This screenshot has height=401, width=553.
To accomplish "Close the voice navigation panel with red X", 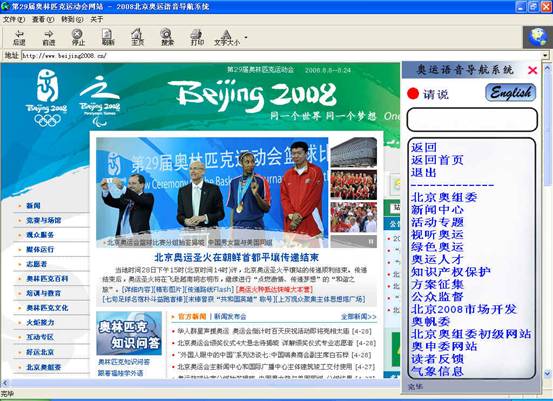I will pos(533,70).
